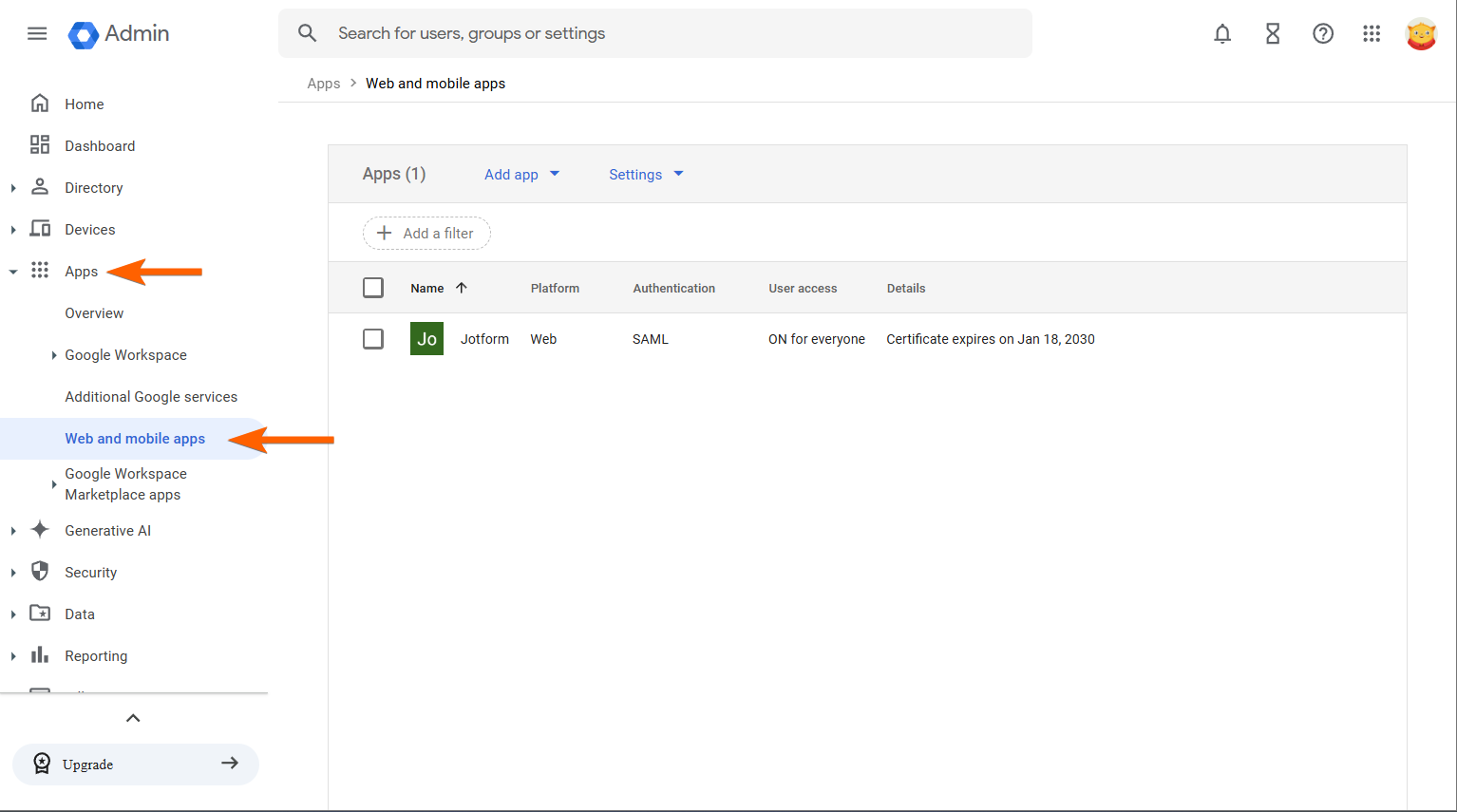Click the Upgrade button

point(136,765)
